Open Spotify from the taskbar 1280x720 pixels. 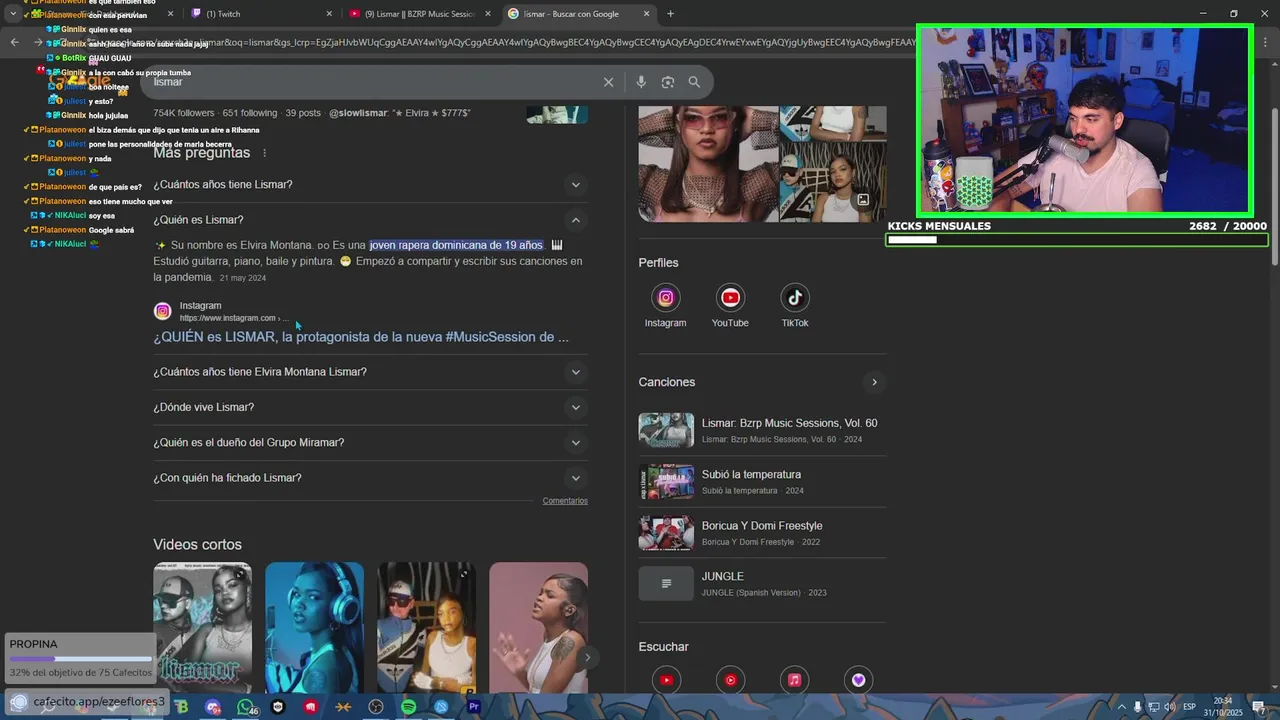[409, 707]
